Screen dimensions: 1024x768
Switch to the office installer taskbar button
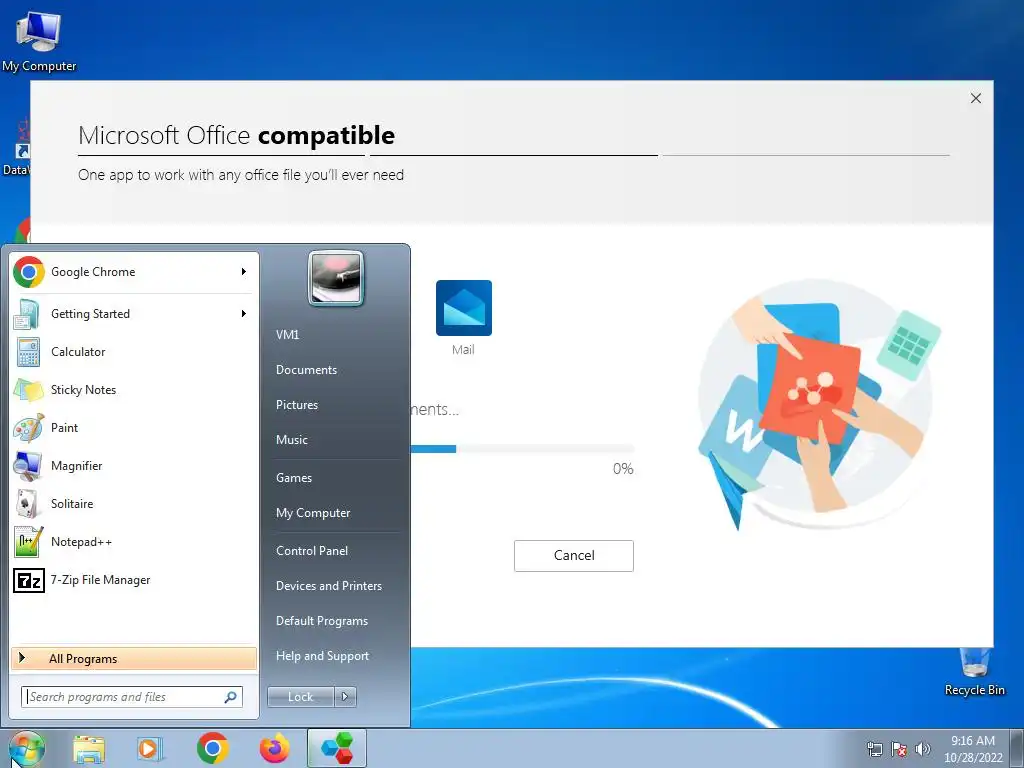pyautogui.click(x=337, y=749)
